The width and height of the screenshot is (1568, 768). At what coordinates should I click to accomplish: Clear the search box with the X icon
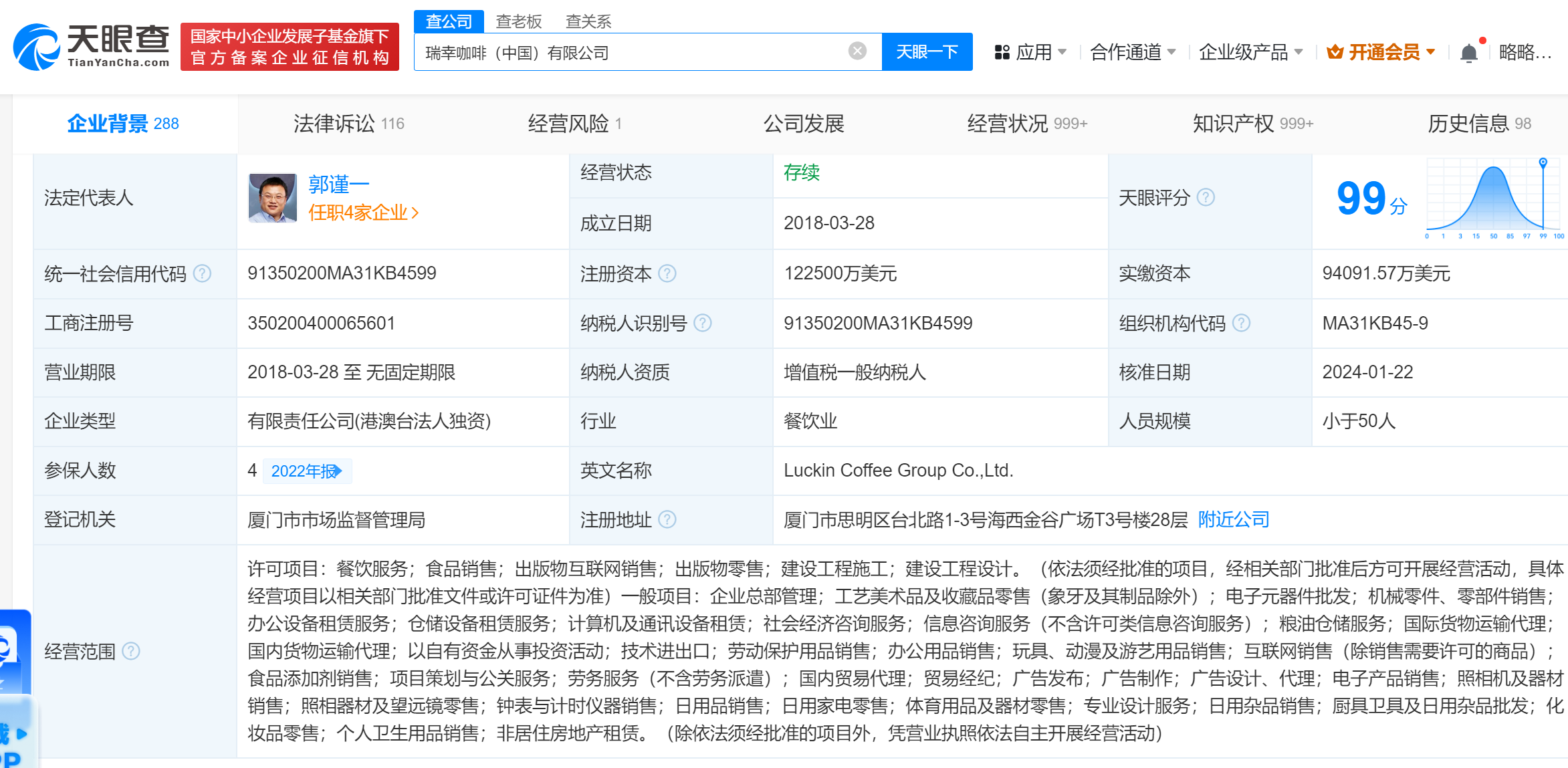coord(857,51)
